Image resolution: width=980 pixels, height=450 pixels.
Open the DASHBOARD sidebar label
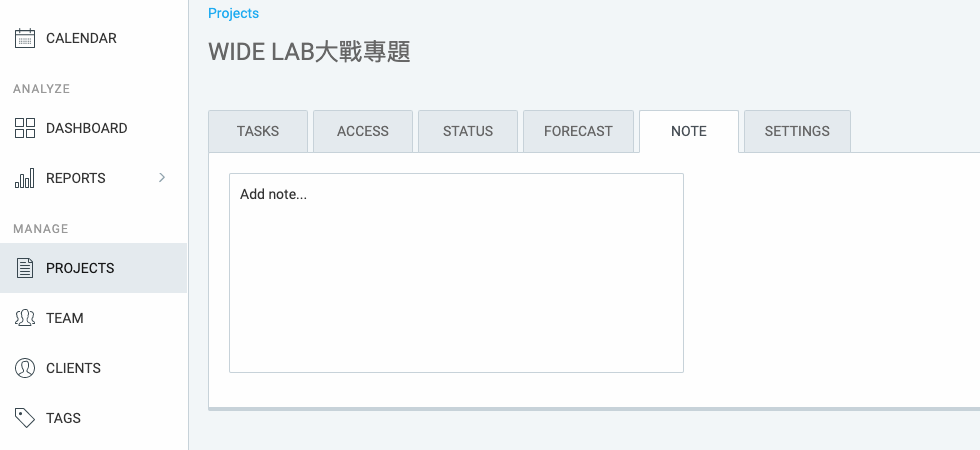coord(87,128)
